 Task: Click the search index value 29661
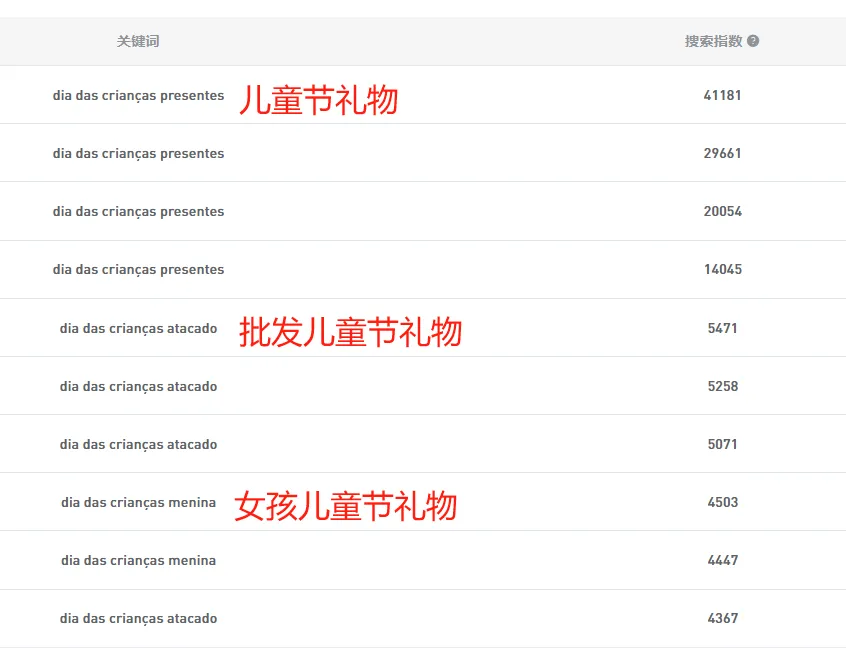click(x=722, y=153)
